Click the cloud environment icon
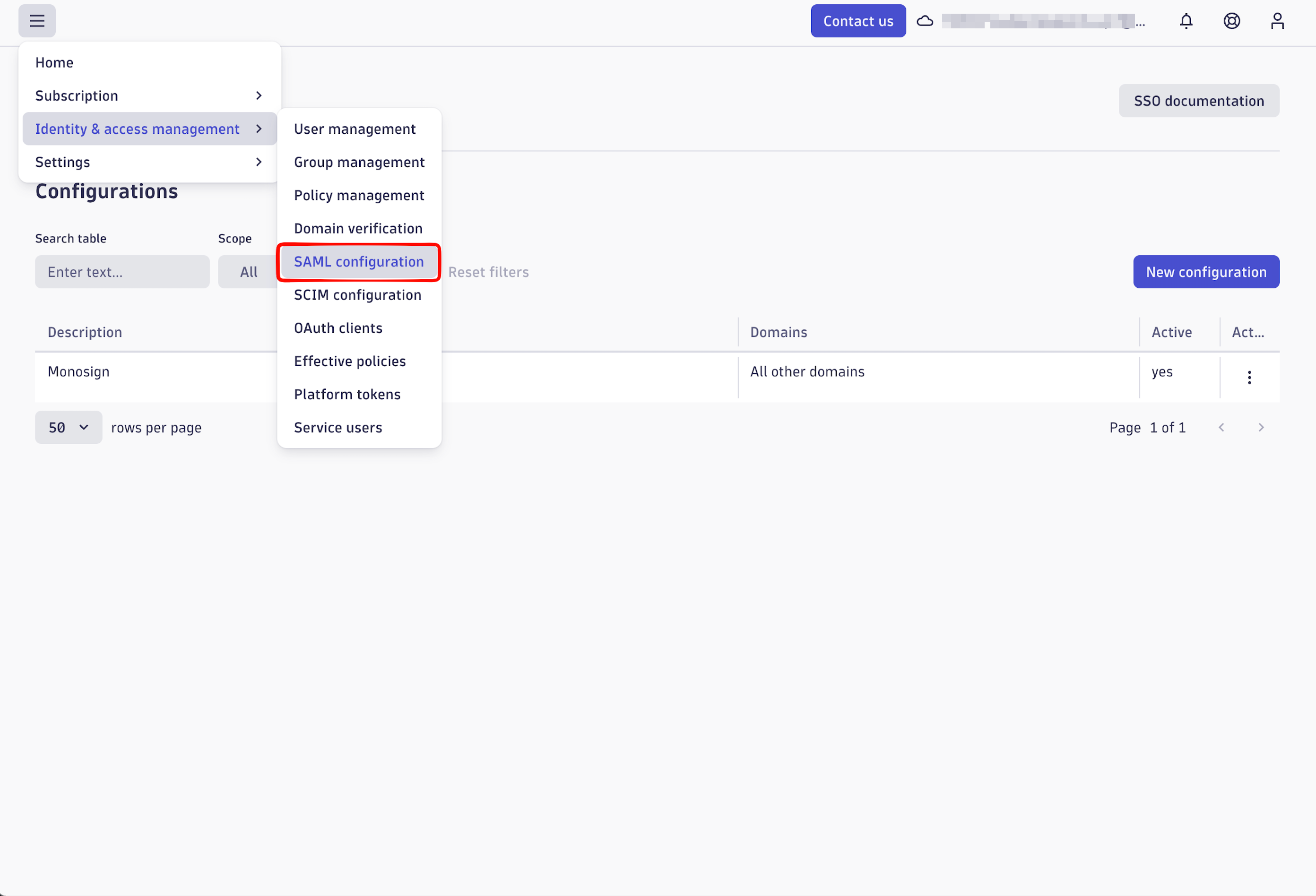Viewport: 1316px width, 896px height. [925, 21]
